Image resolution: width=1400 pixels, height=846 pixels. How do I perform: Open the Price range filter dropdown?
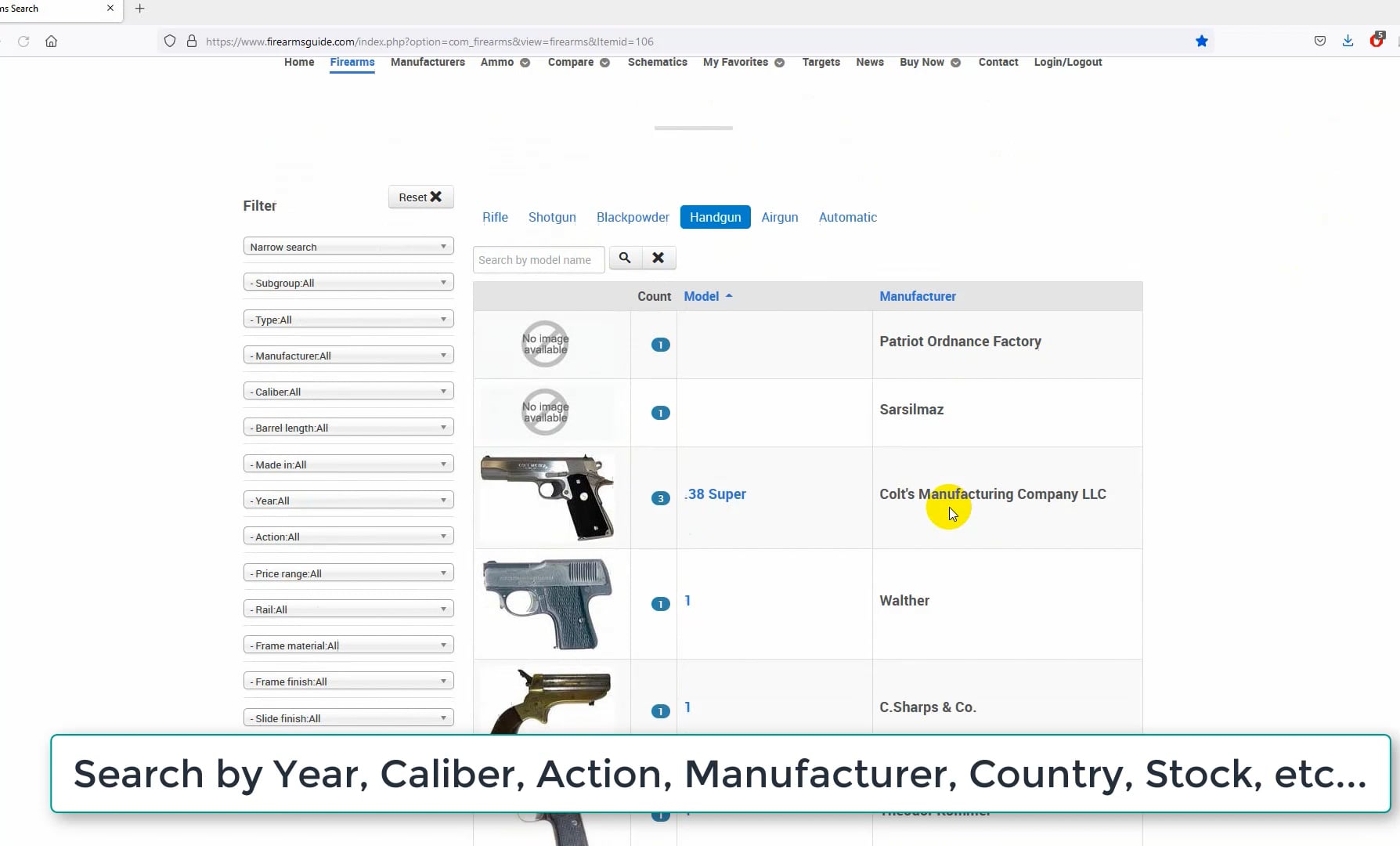[348, 573]
